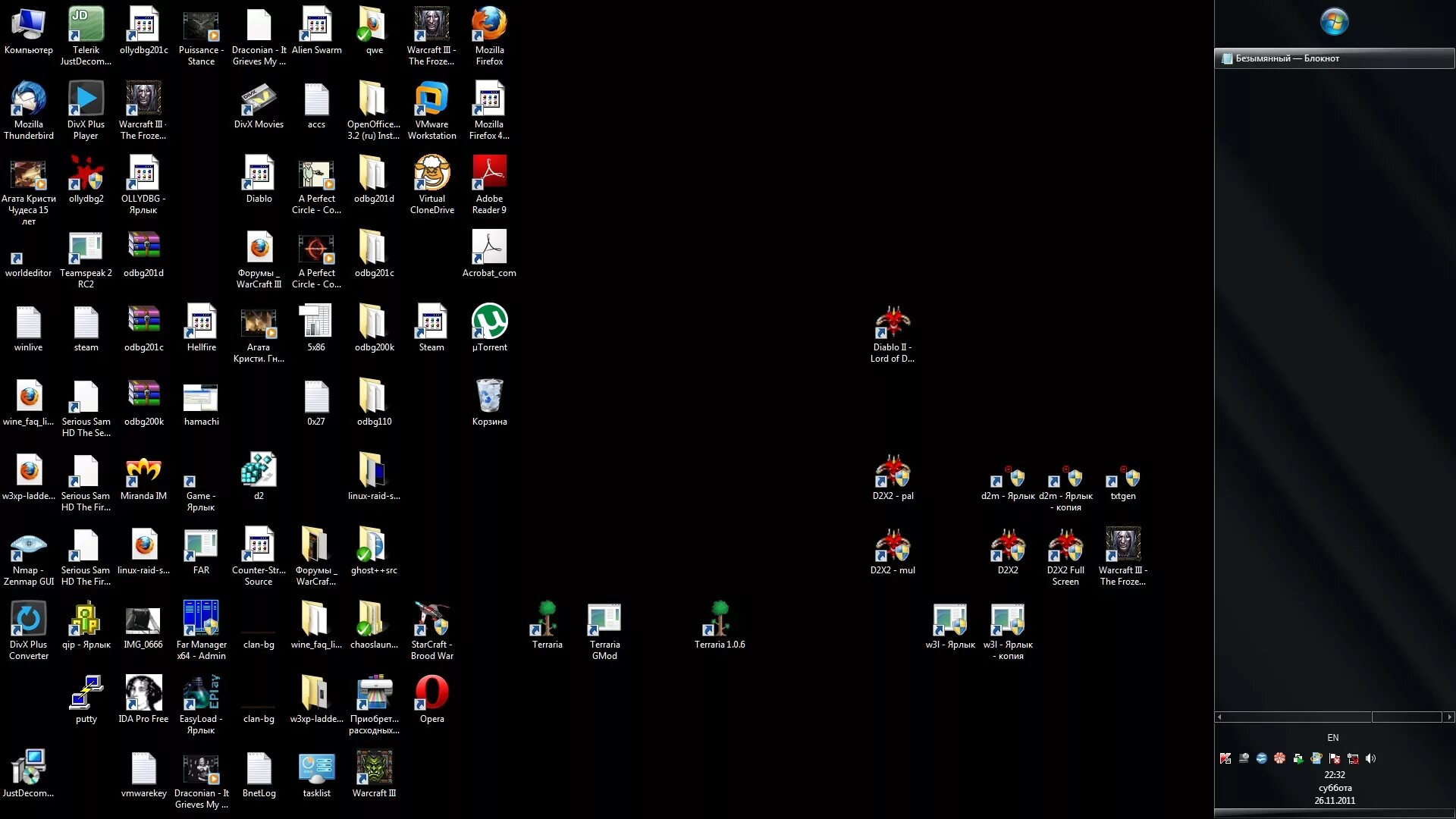Click Windows logo button top right
Image resolution: width=1456 pixels, height=819 pixels.
coord(1334,21)
